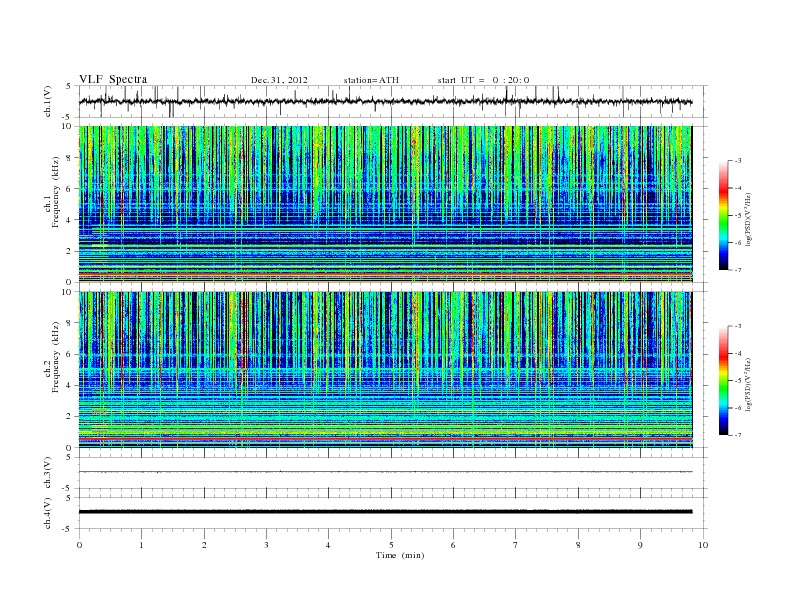The width and height of the screenshot is (792, 612).
Task: Click time axis tick label "9"
Action: (x=640, y=545)
